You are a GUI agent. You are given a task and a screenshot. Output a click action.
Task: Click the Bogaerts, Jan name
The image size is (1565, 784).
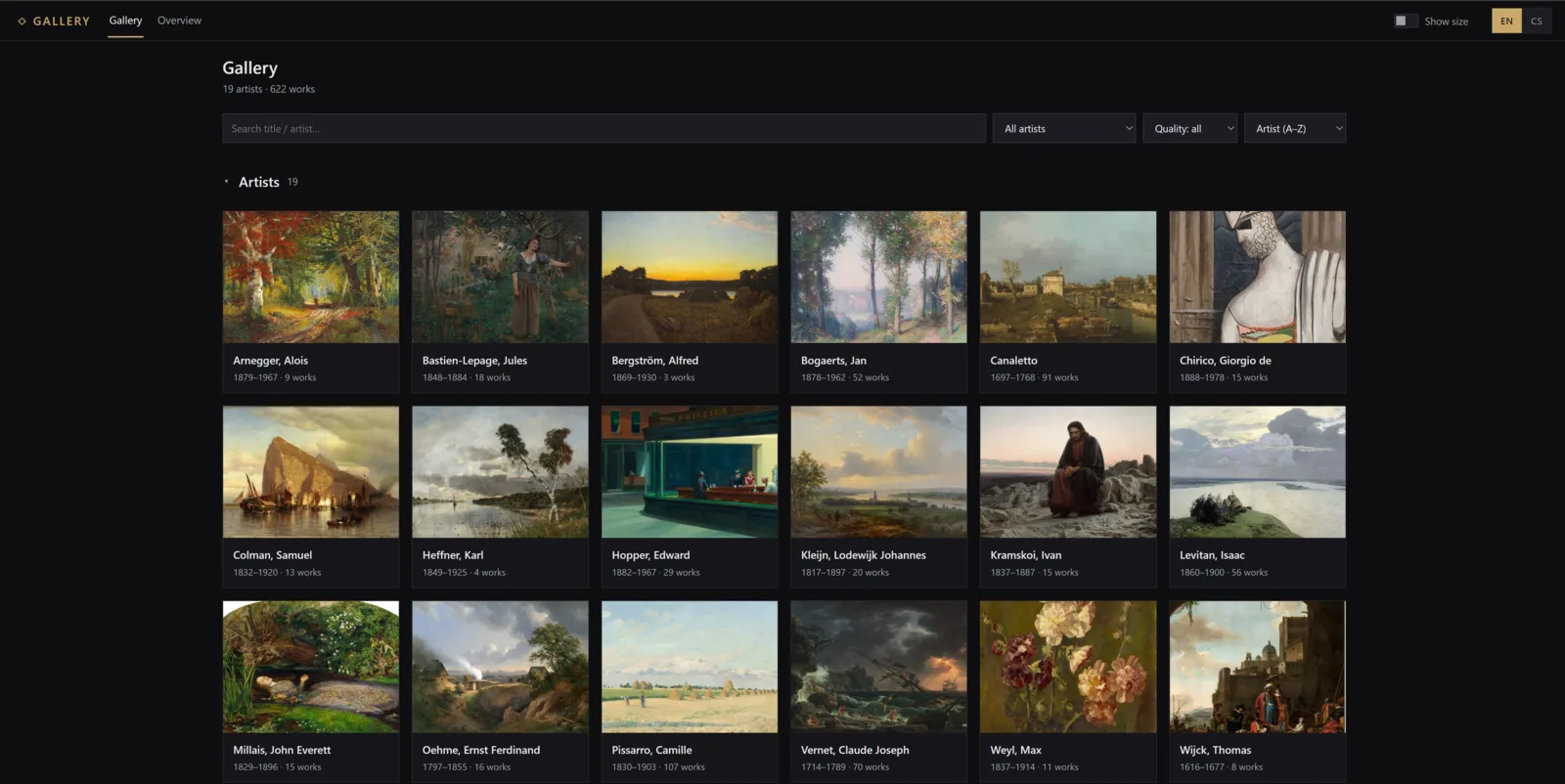(833, 361)
